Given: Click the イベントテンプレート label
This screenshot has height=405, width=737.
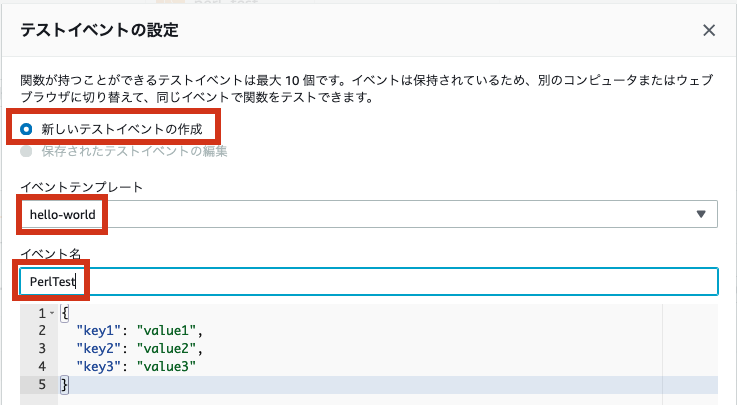Looking at the screenshot, I should pyautogui.click(x=82, y=187).
